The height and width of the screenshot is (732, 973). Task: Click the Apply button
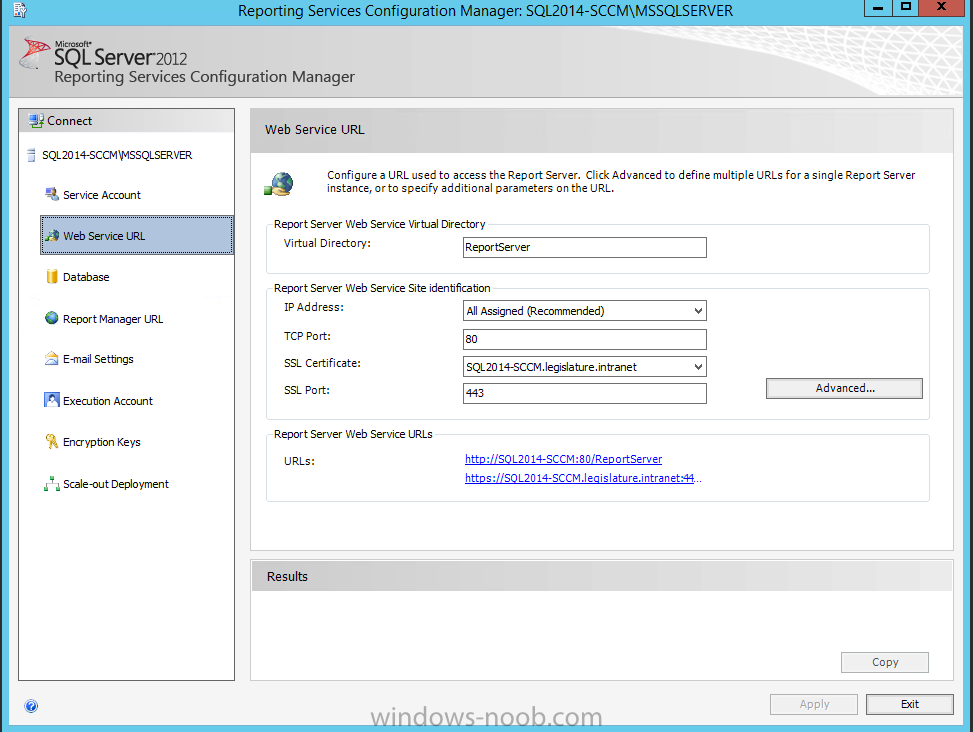[x=814, y=704]
